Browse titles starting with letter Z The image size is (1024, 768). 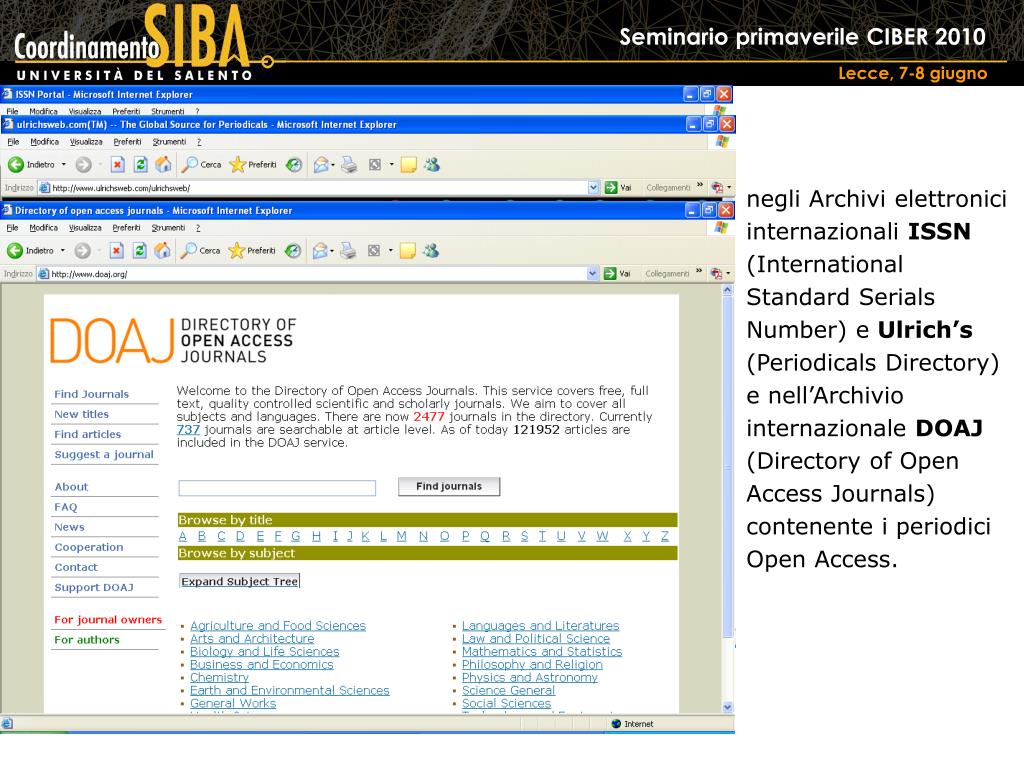click(x=665, y=536)
